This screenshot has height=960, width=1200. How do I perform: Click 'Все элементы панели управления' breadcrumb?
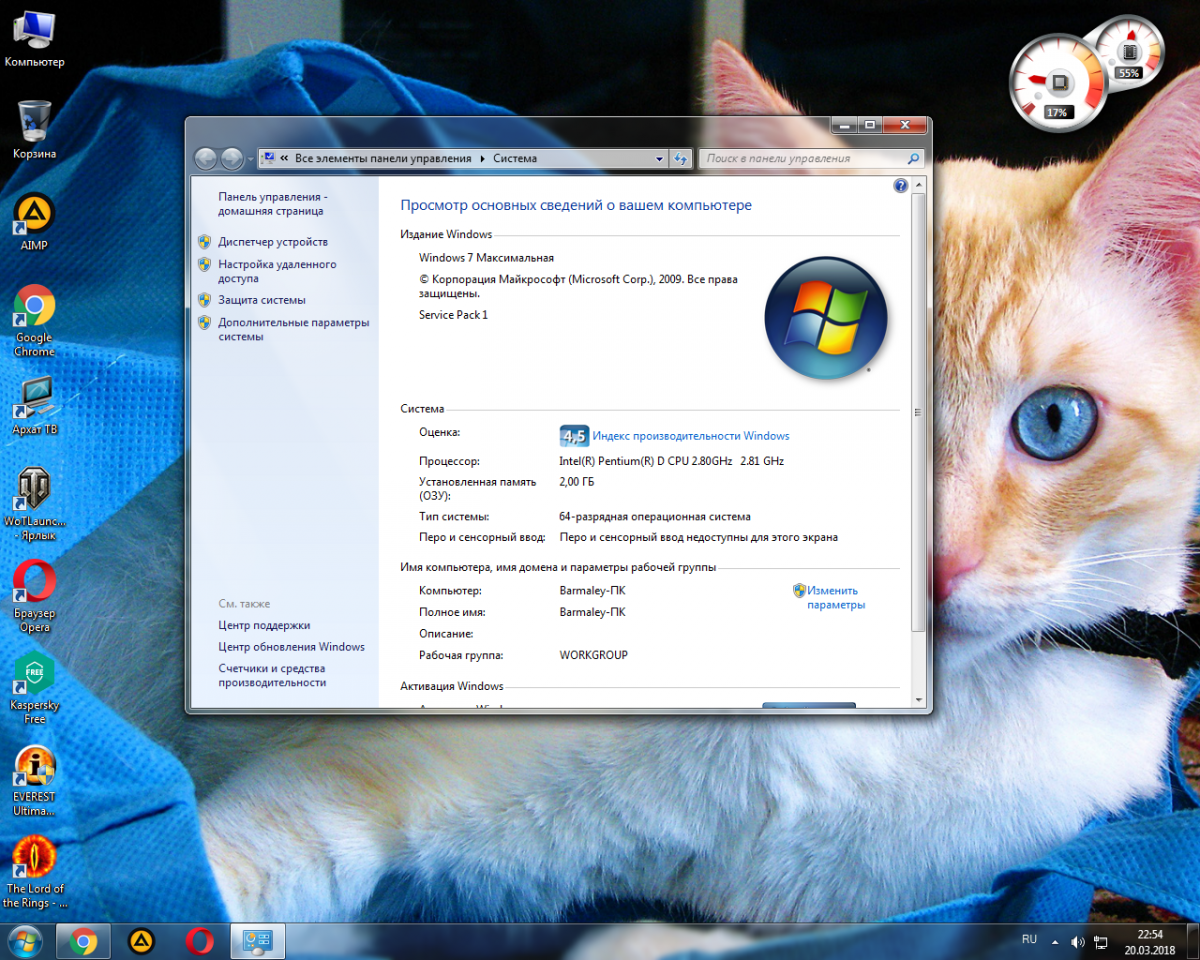coord(383,159)
